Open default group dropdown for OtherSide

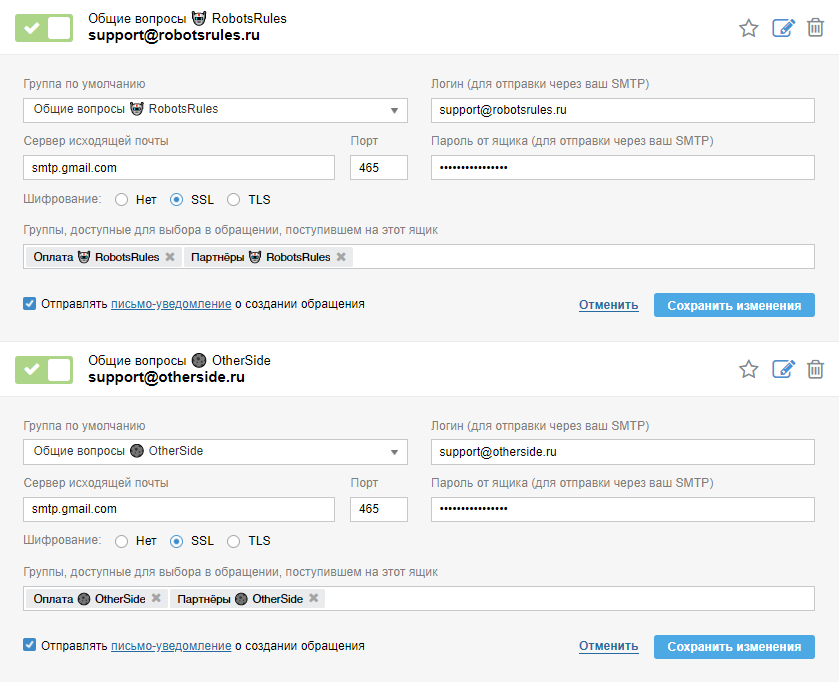[215, 451]
